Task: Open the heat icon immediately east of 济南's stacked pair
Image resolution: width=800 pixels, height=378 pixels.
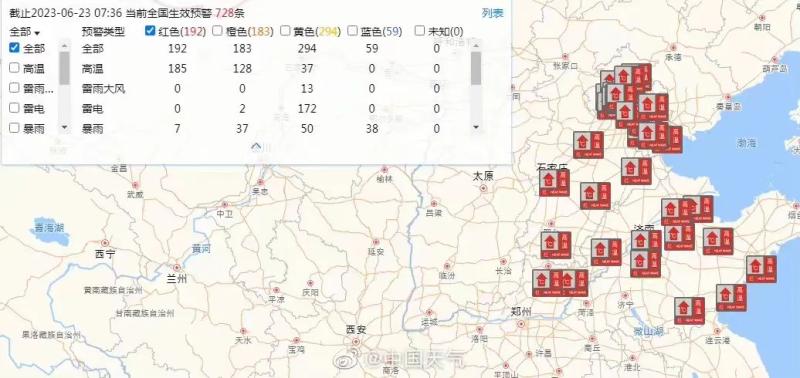Action: [x=680, y=237]
